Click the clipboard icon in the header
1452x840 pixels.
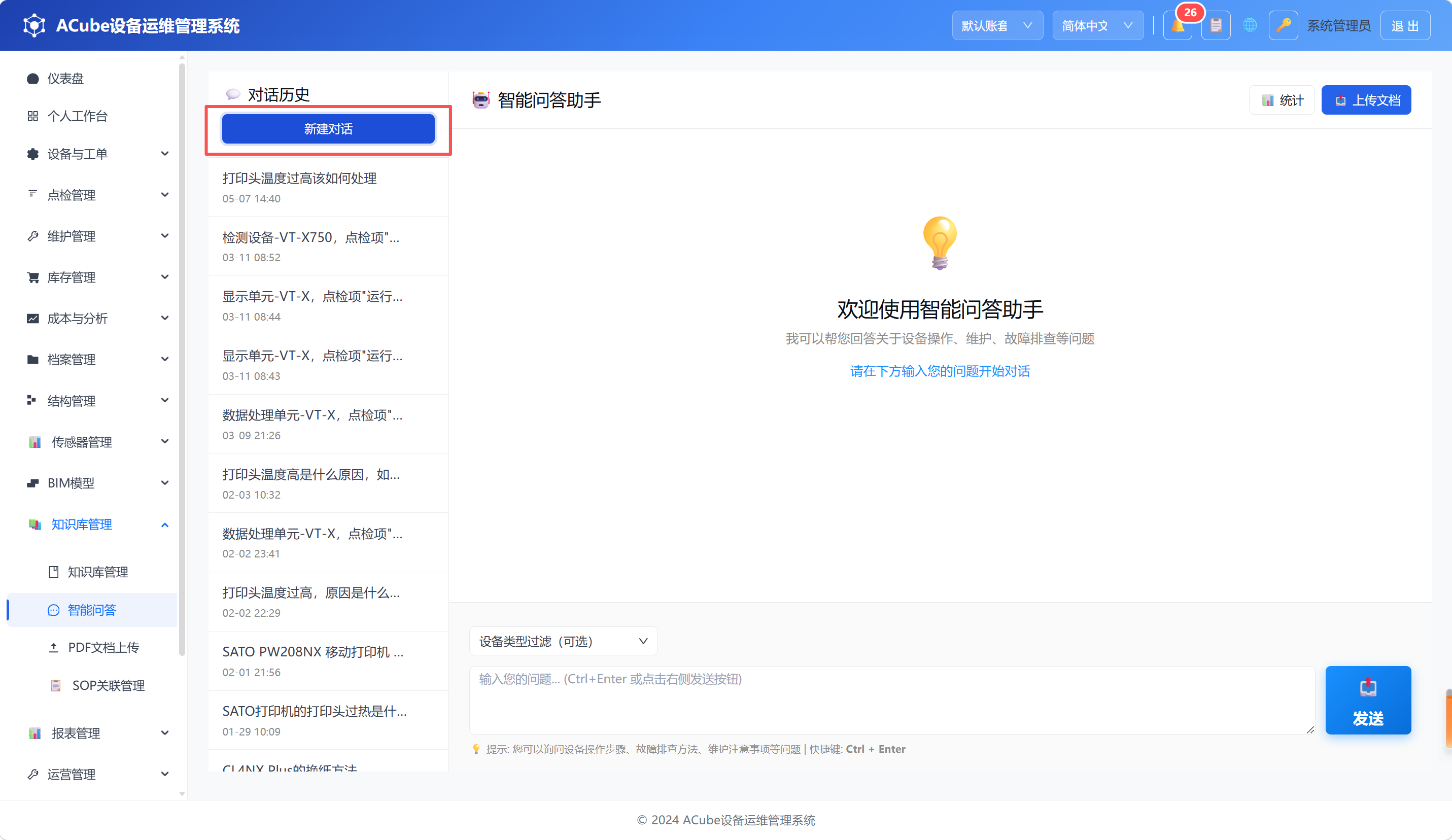tap(1216, 26)
